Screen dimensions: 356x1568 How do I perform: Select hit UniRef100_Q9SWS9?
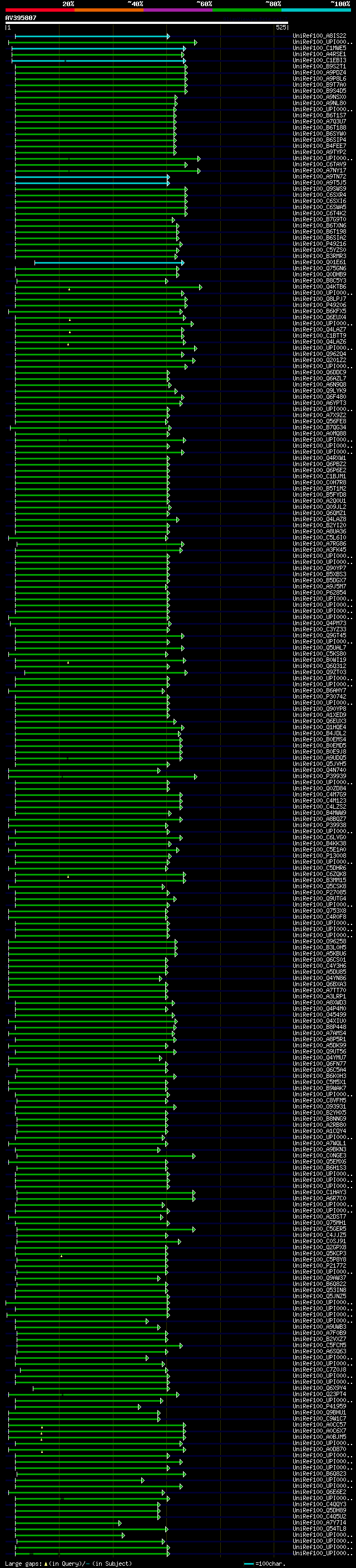pos(319,189)
